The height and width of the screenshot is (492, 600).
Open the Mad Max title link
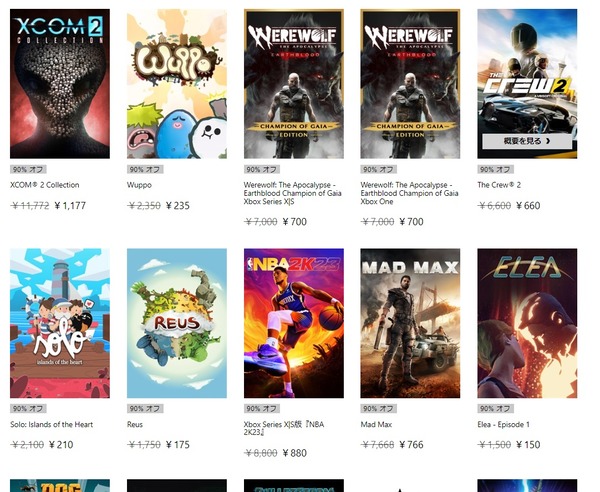pyautogui.click(x=376, y=425)
